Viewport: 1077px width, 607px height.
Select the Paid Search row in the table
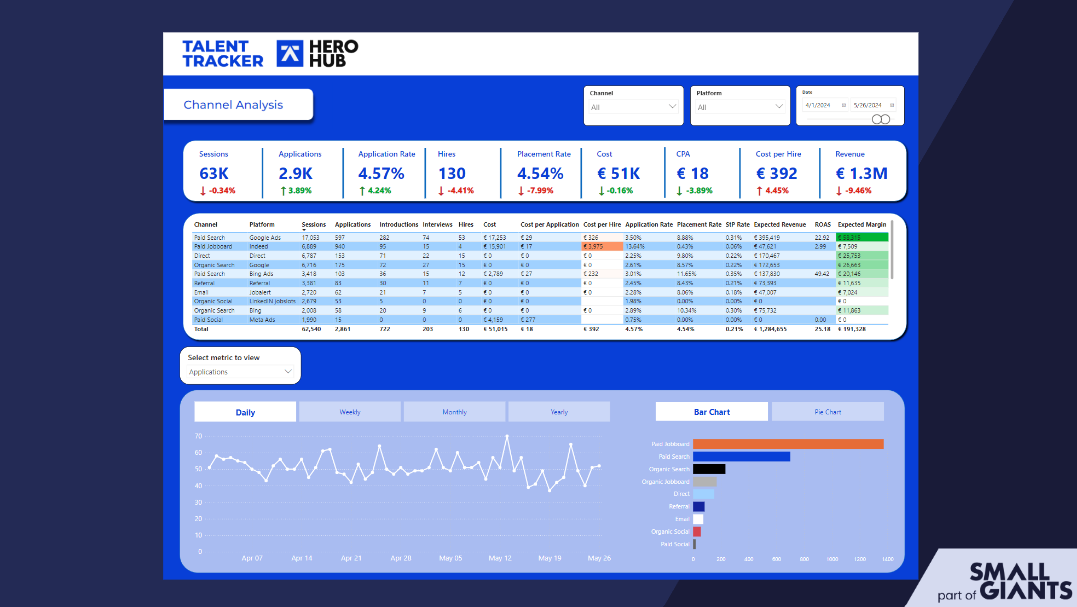(x=210, y=236)
